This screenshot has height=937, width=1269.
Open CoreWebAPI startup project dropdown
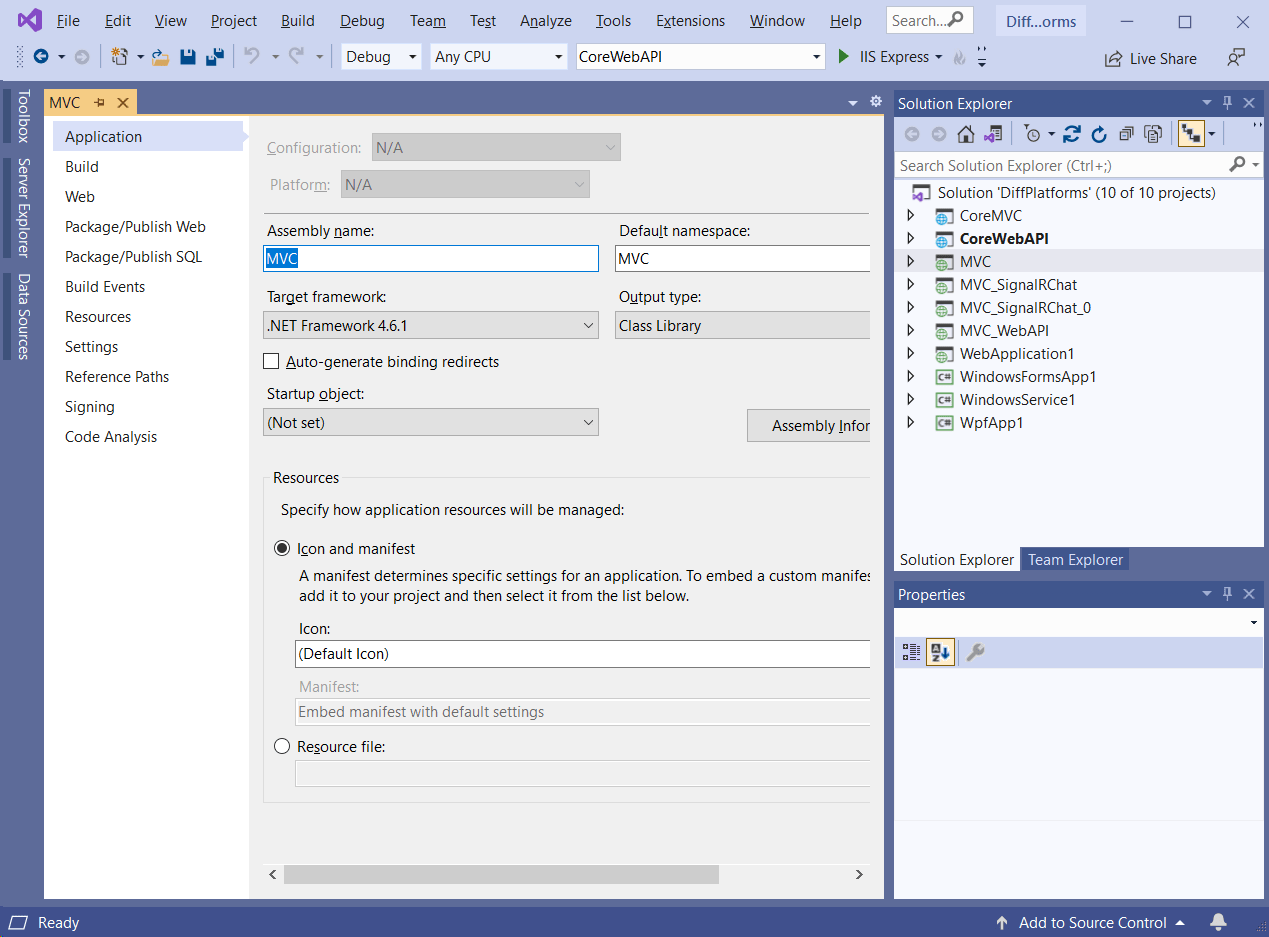pyautogui.click(x=701, y=57)
